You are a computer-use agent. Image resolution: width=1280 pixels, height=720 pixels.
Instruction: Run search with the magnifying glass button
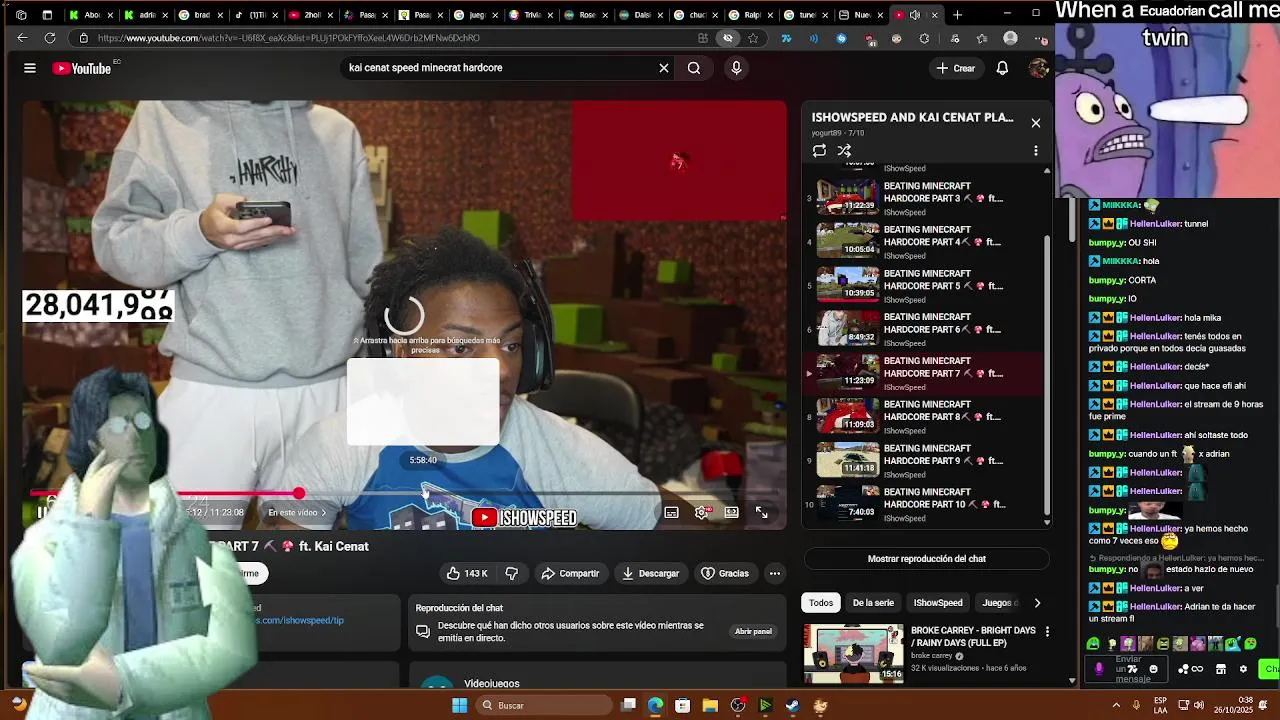694,68
